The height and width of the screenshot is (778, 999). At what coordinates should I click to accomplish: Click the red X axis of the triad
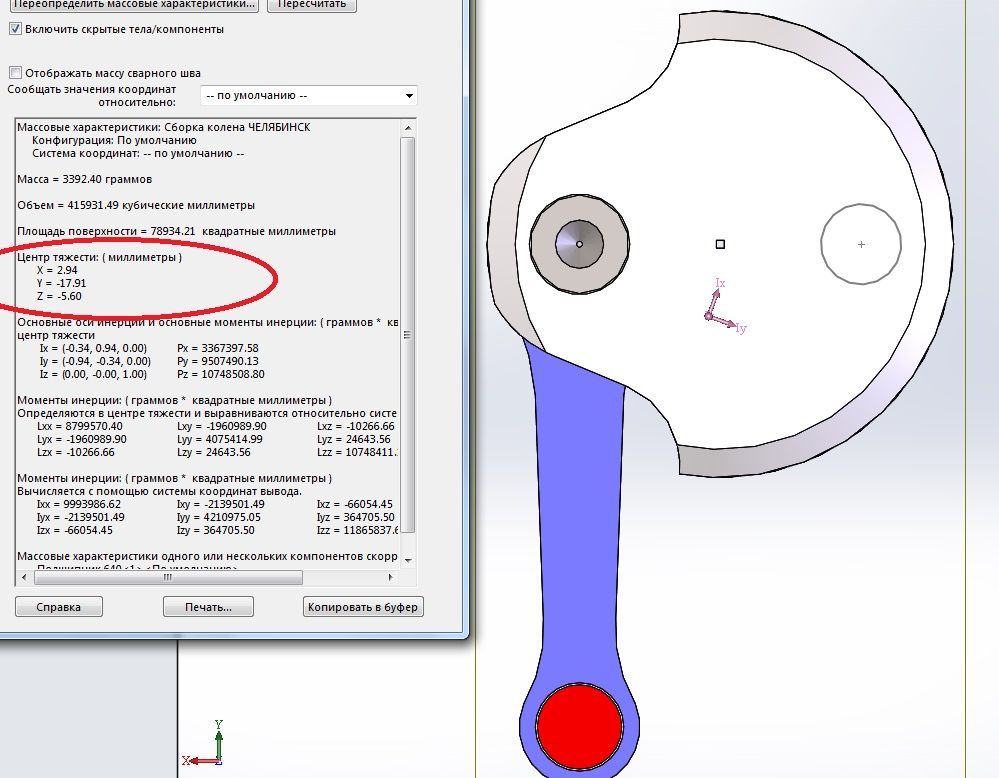[200, 761]
